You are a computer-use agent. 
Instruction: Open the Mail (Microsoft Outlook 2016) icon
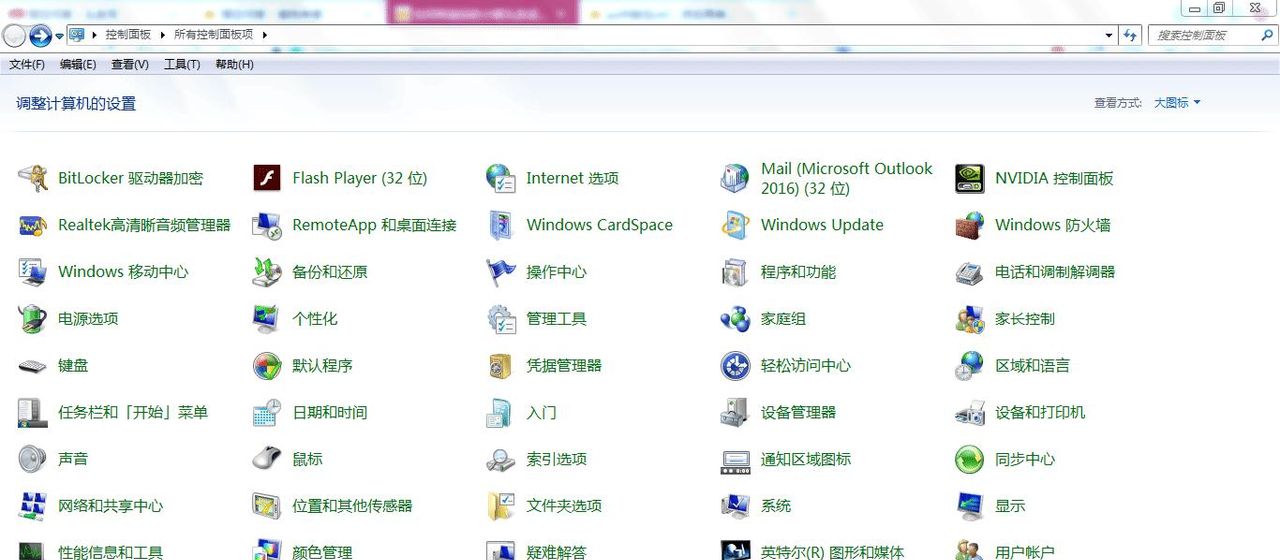[735, 178]
